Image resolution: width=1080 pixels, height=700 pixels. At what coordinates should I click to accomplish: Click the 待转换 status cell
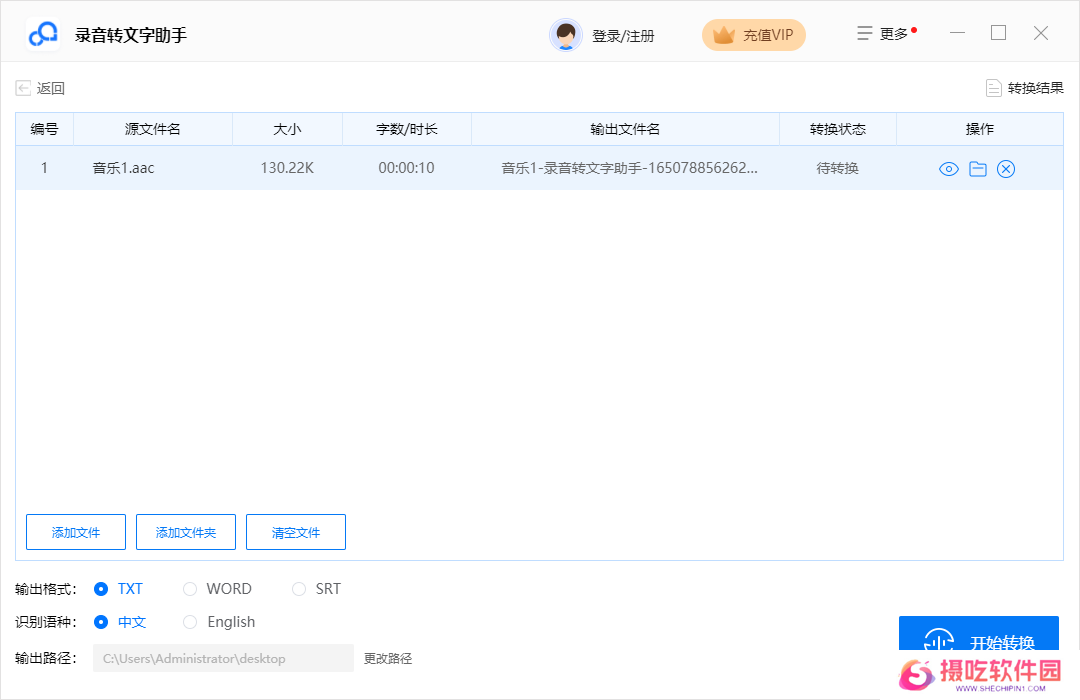tap(838, 168)
